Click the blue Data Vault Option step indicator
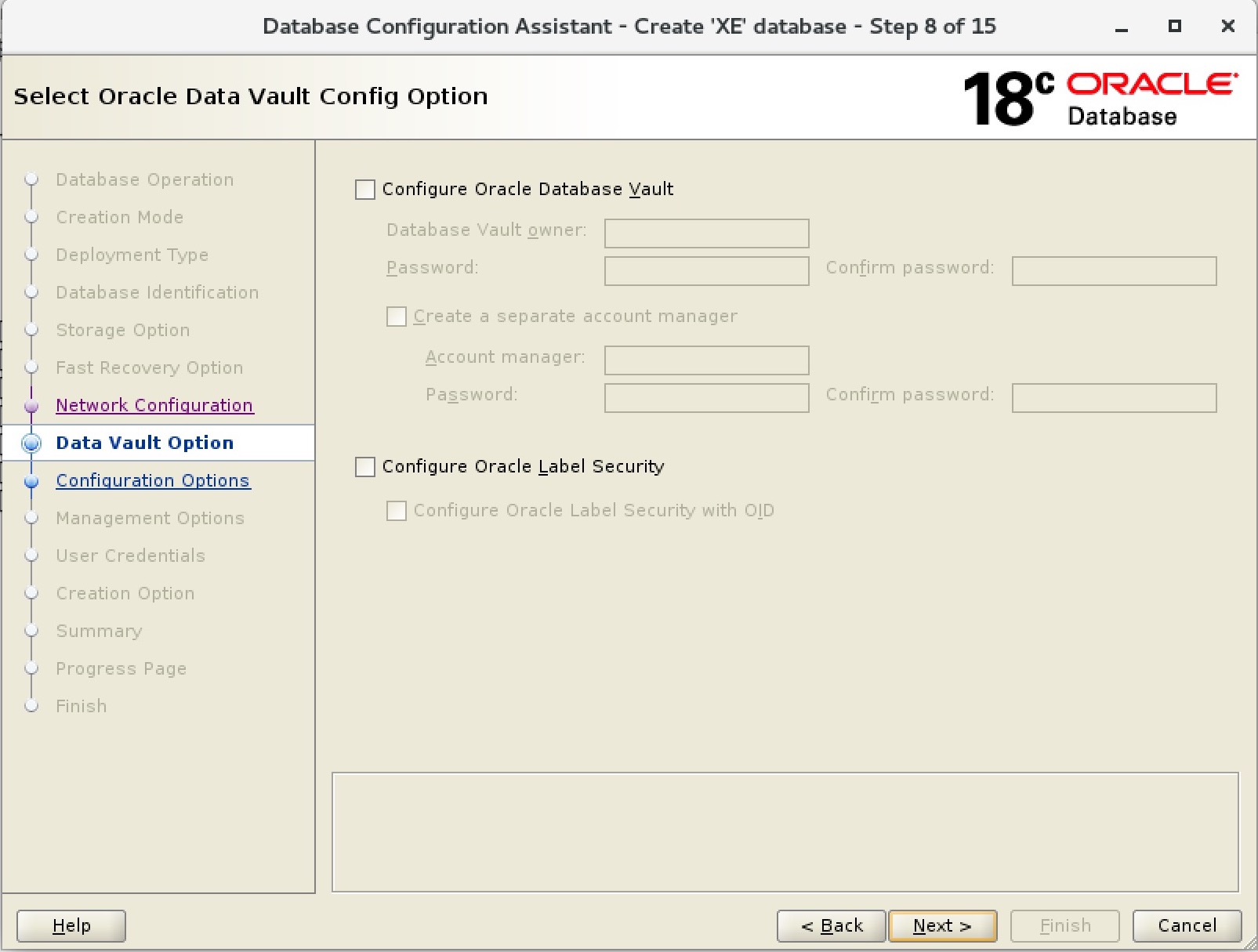Screen dimensions: 1258x952 point(31,443)
